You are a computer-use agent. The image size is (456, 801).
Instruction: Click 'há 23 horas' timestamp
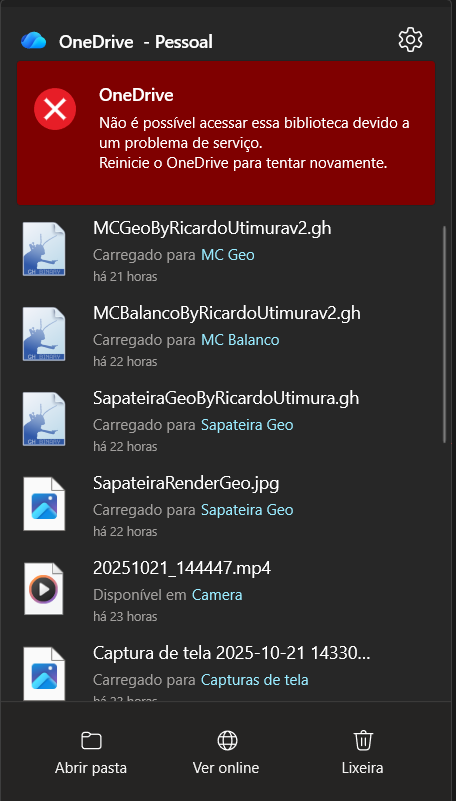pos(125,616)
